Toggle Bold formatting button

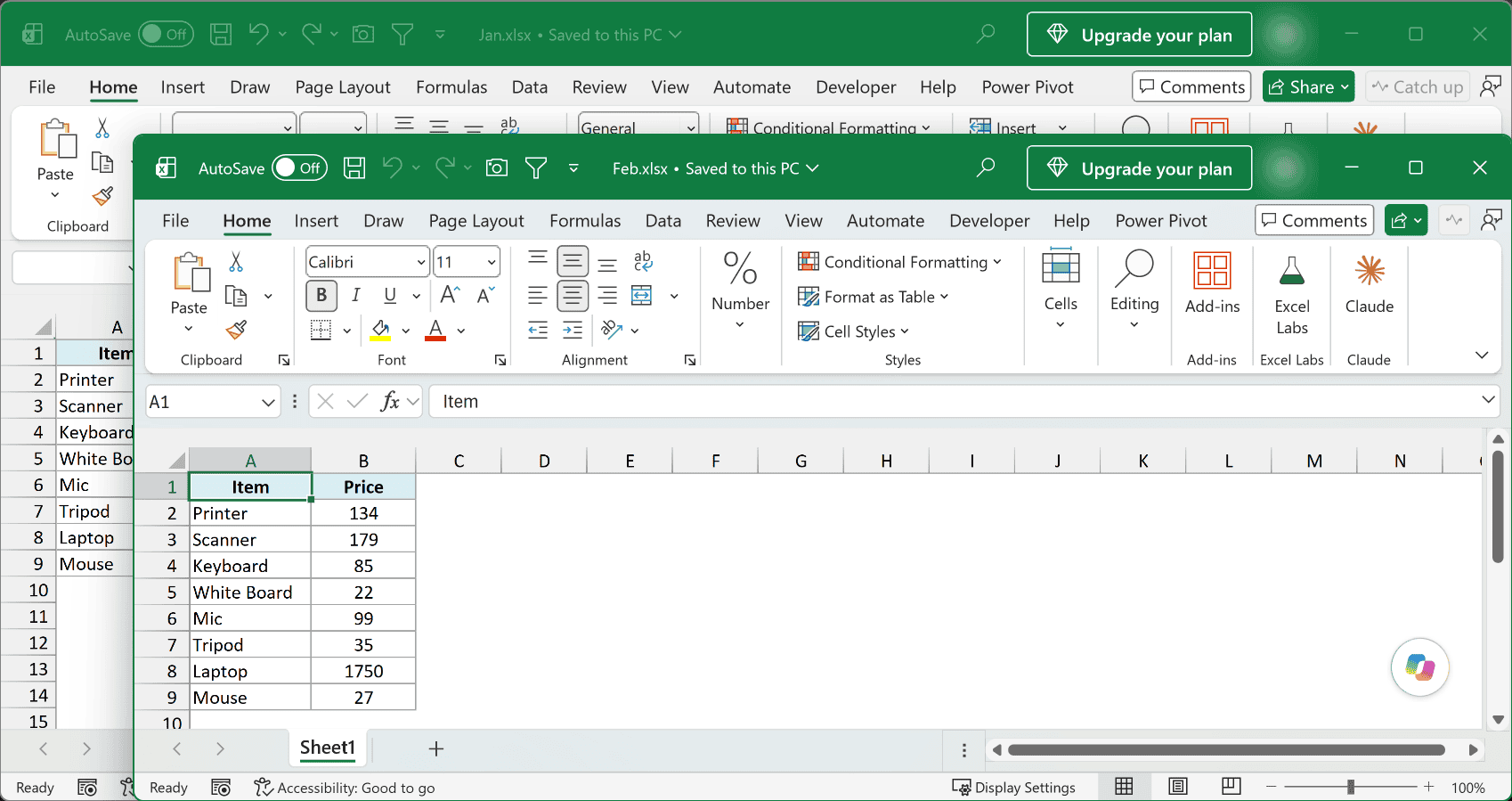321,296
